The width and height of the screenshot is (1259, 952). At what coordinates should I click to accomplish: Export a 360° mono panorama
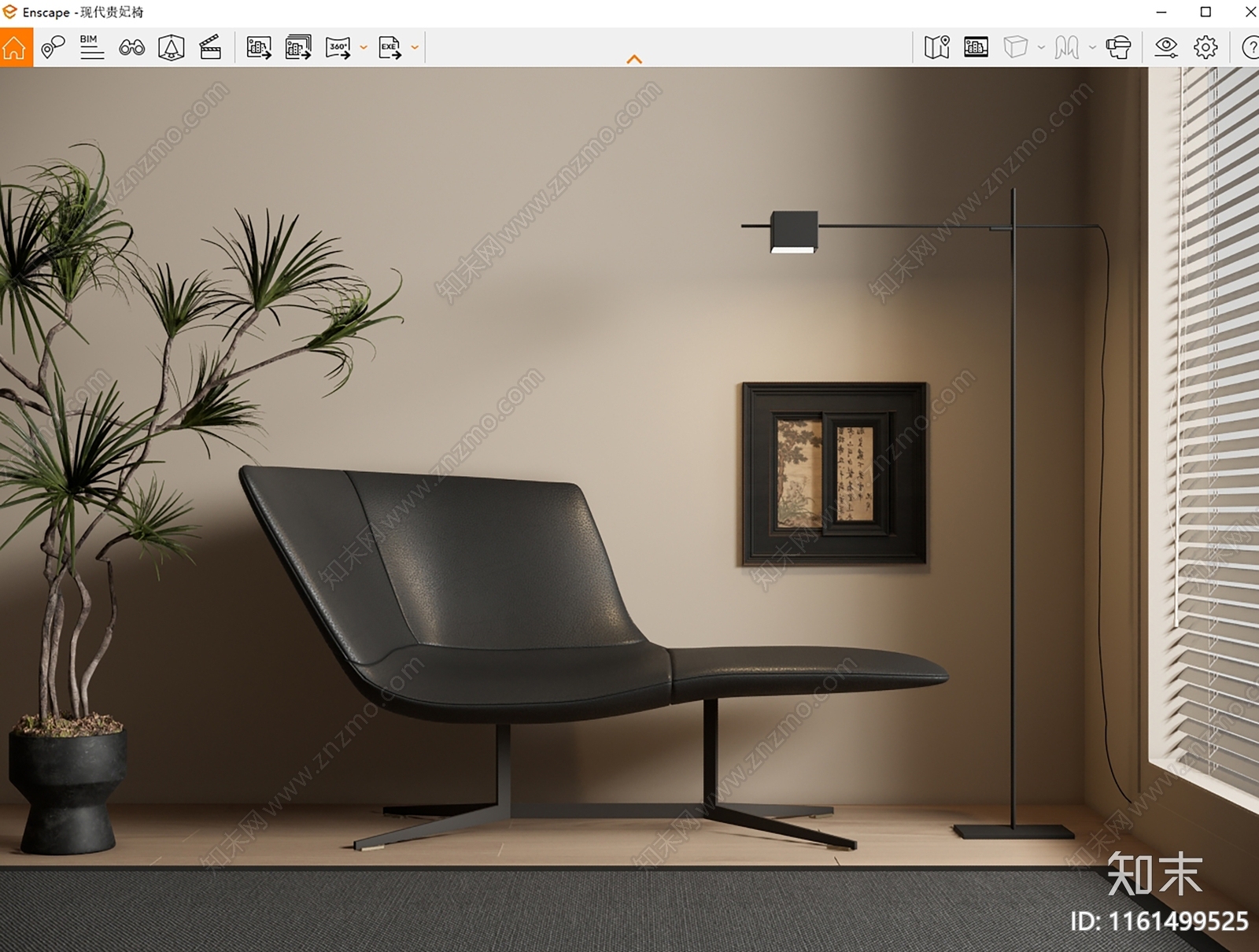pos(338,47)
